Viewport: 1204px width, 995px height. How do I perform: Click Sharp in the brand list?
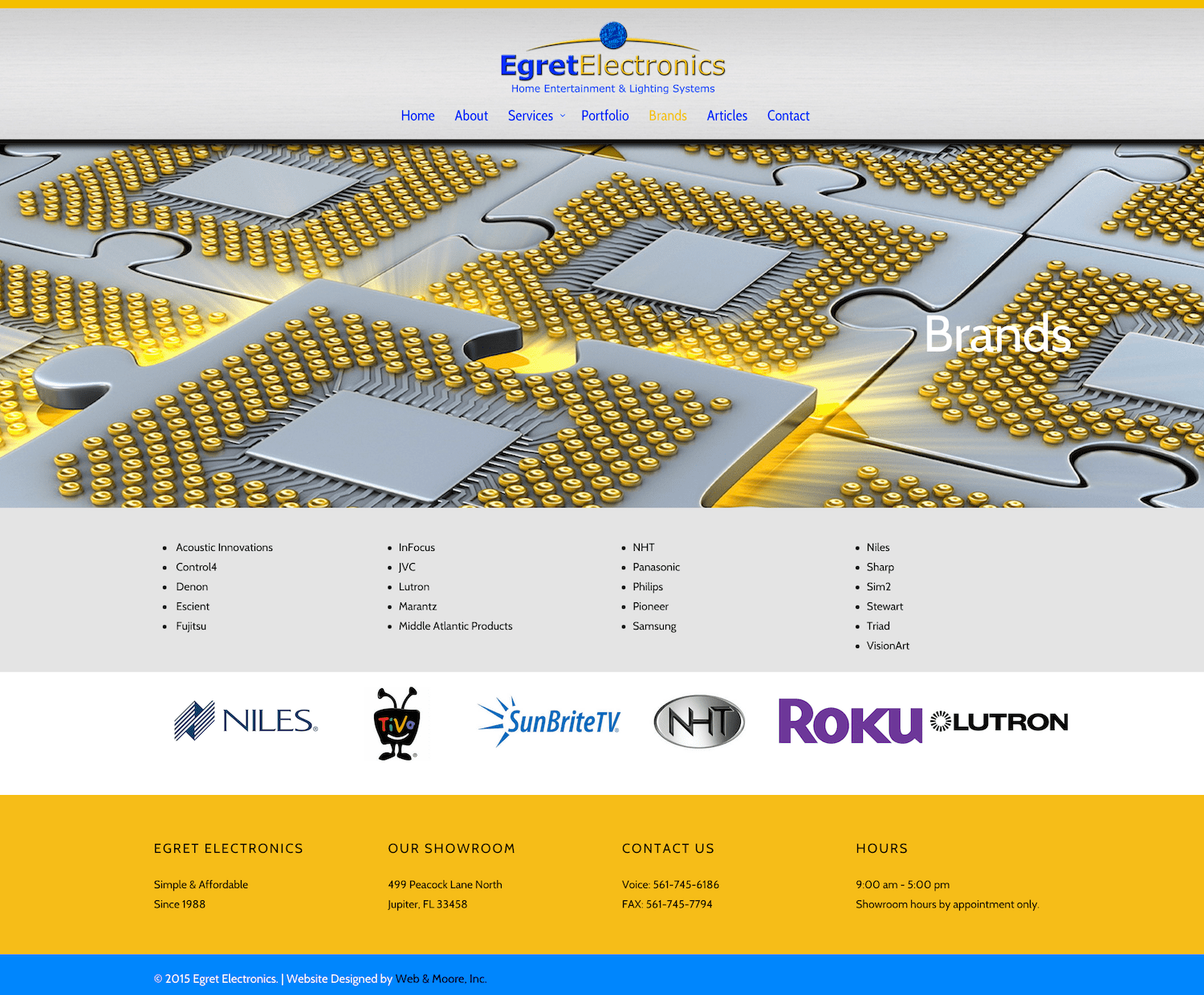881,567
